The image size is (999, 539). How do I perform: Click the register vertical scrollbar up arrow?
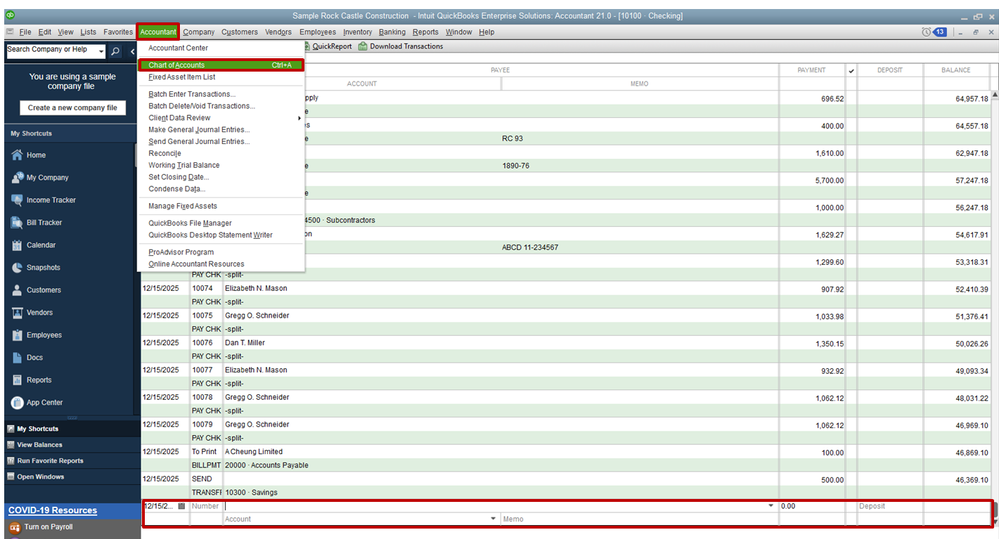click(994, 94)
